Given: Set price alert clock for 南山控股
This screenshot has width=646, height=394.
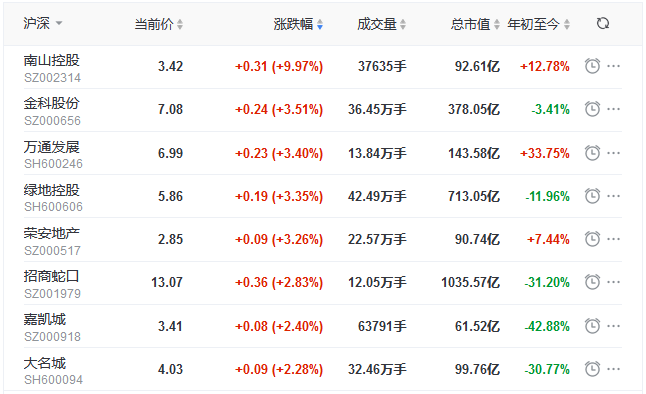Looking at the screenshot, I should 592,66.
